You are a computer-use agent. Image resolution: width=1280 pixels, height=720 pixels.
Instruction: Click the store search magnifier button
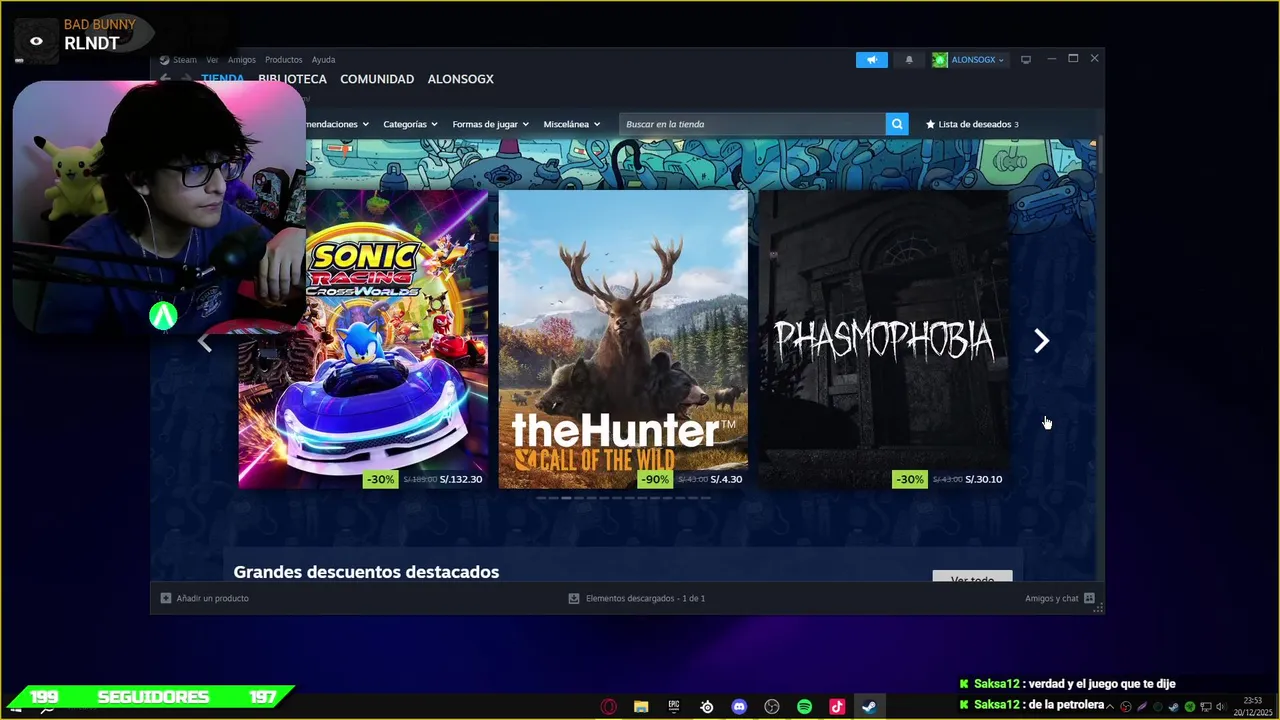(x=897, y=124)
